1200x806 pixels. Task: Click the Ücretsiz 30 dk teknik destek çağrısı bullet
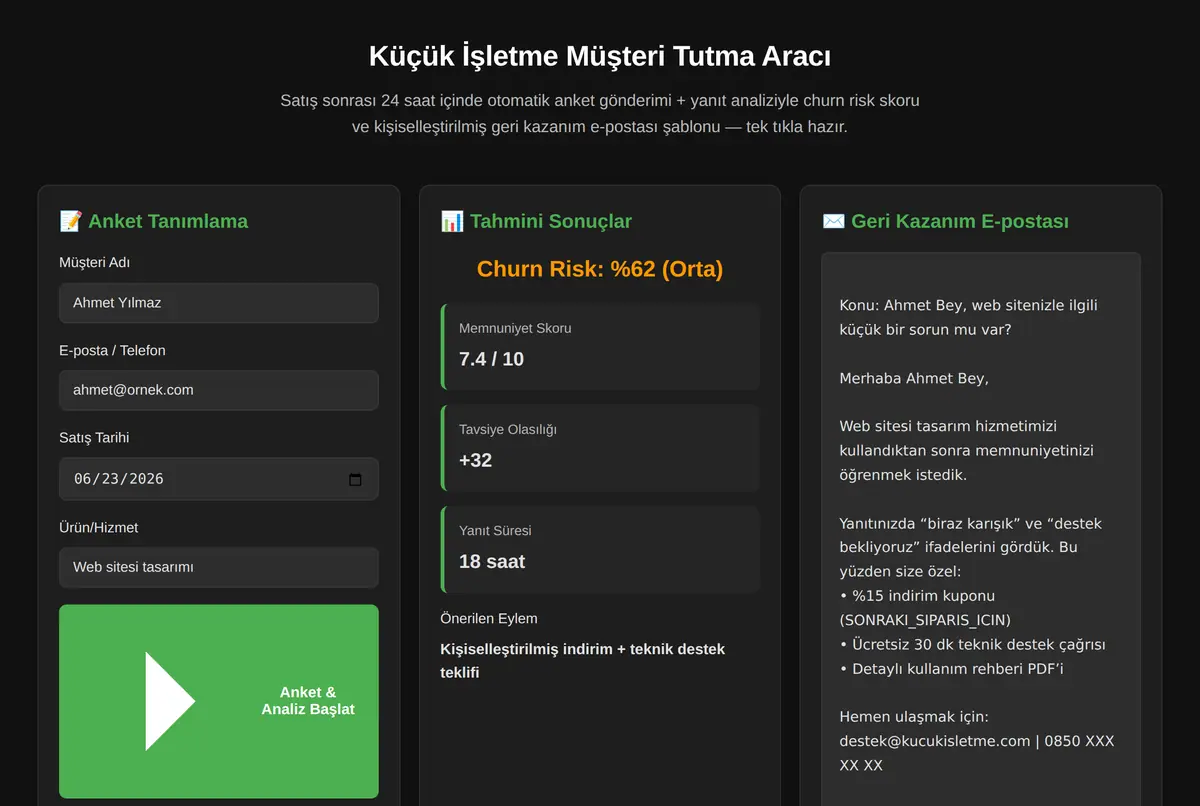click(972, 644)
